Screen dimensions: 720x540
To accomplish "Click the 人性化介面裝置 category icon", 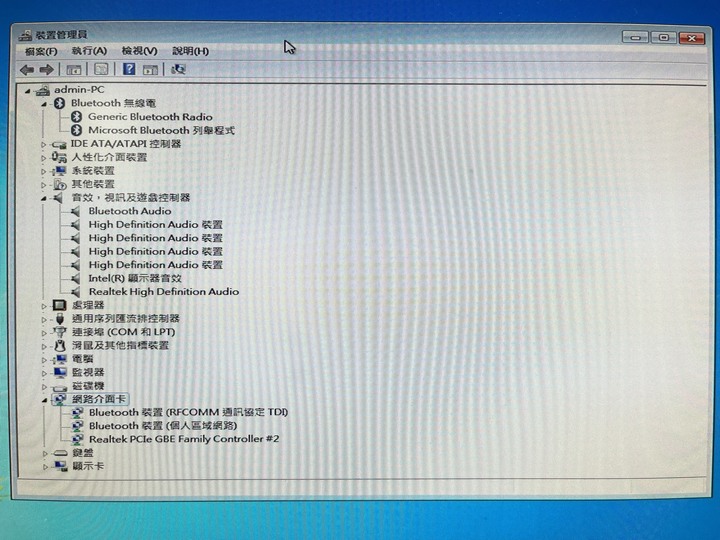I will 59,158.
